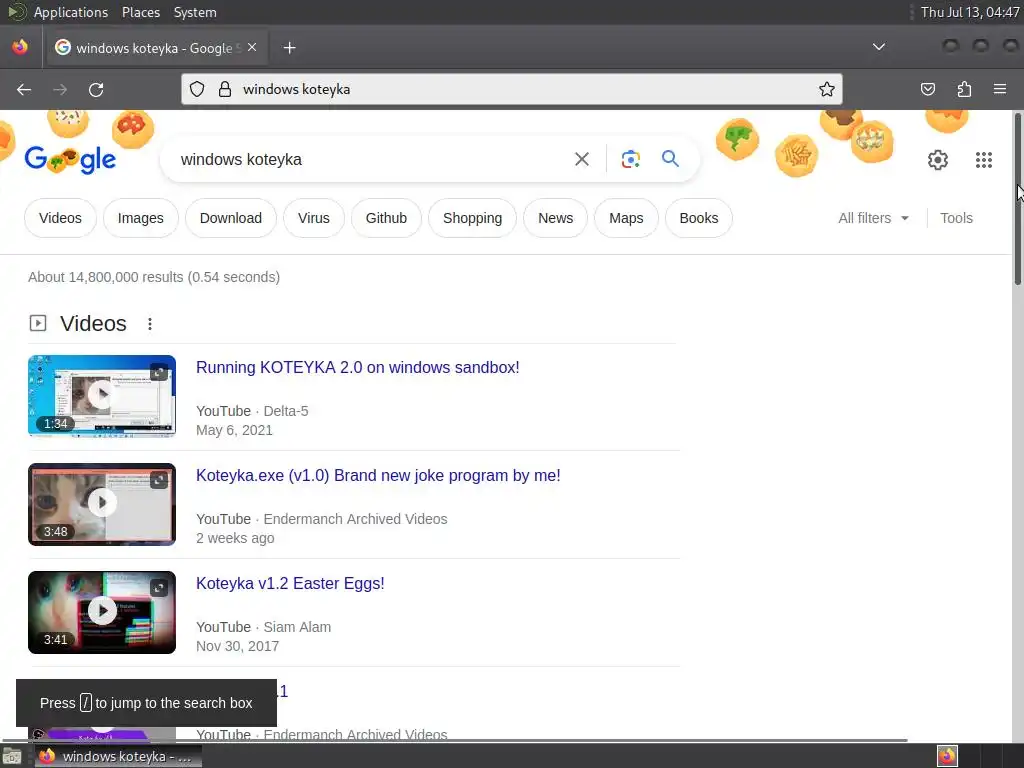This screenshot has width=1024, height=768.
Task: Open the extensions puzzle icon
Action: click(964, 89)
